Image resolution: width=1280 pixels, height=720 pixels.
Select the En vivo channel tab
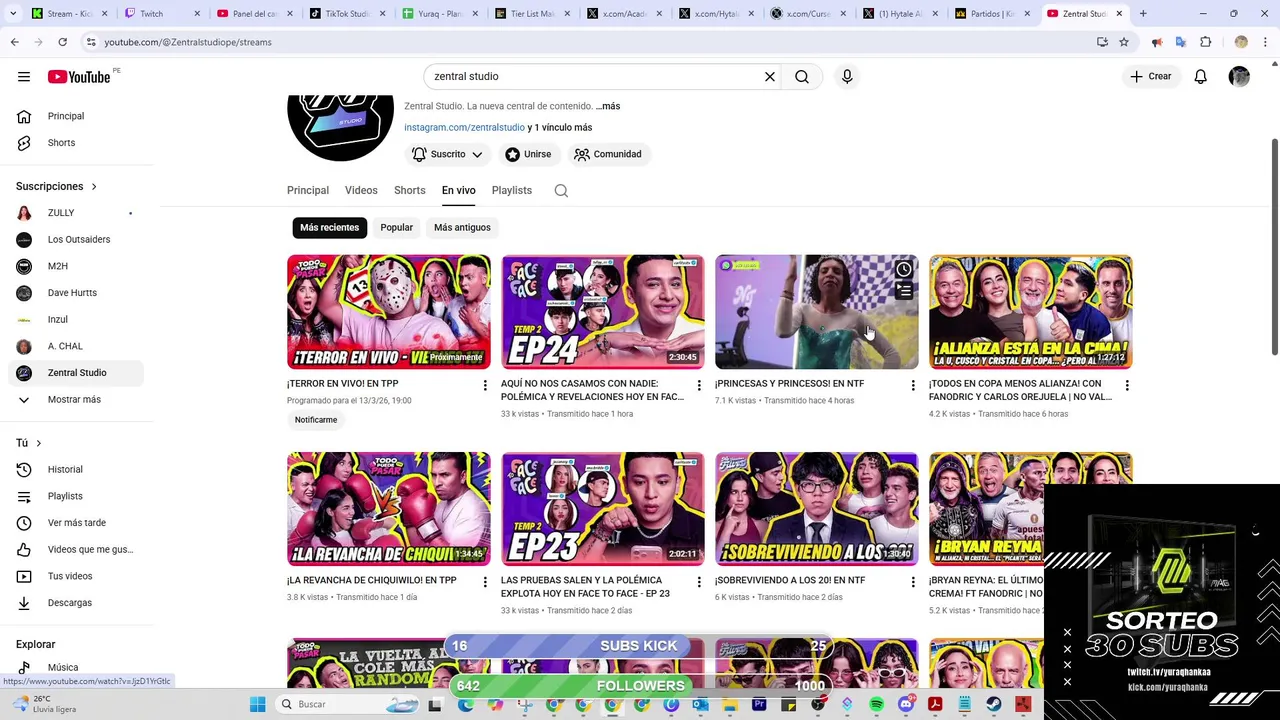click(x=459, y=190)
